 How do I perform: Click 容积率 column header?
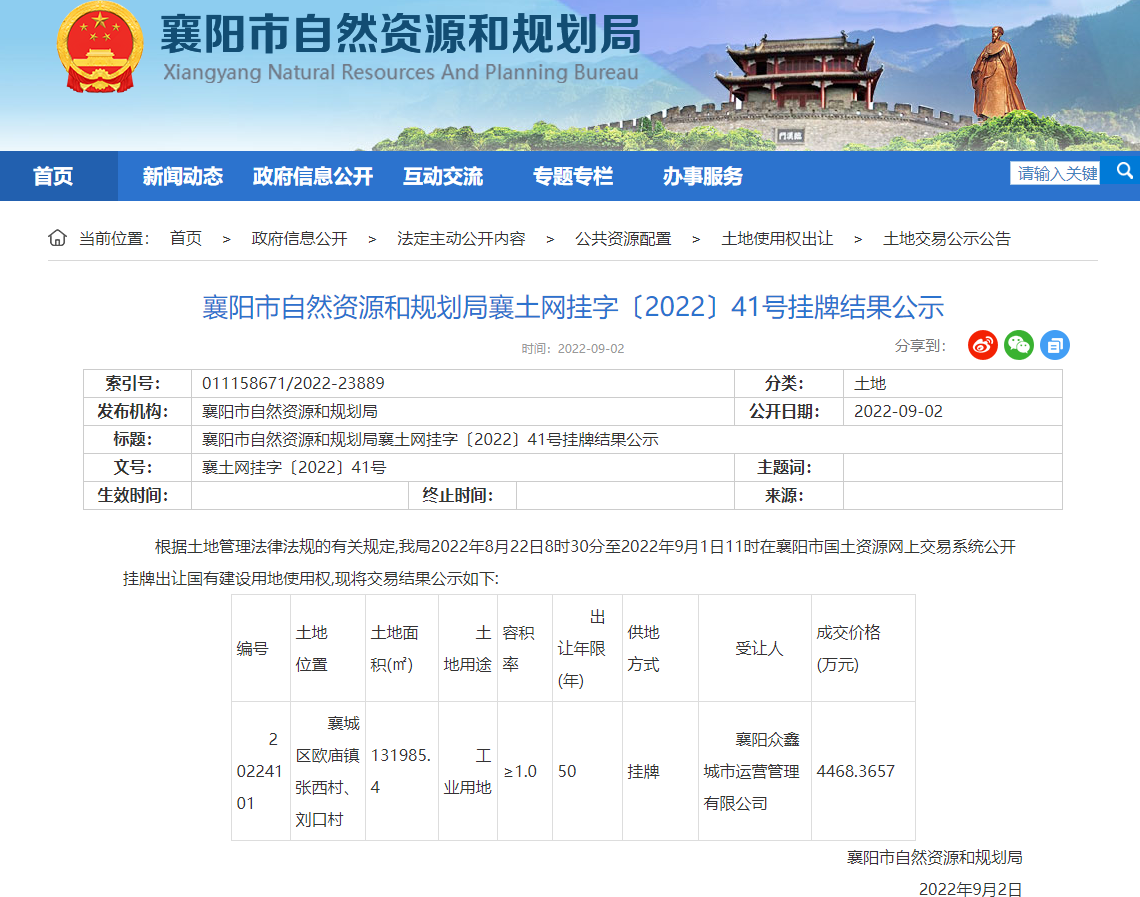(525, 648)
